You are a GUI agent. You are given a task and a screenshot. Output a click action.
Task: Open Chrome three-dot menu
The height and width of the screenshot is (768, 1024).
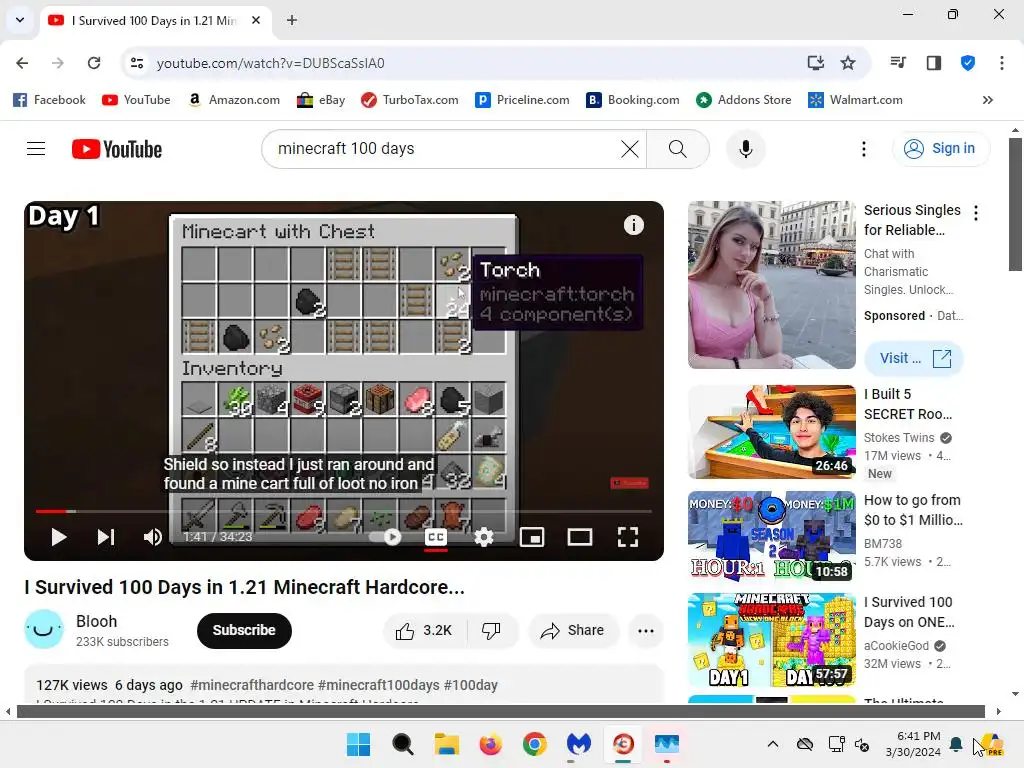pos(1002,63)
